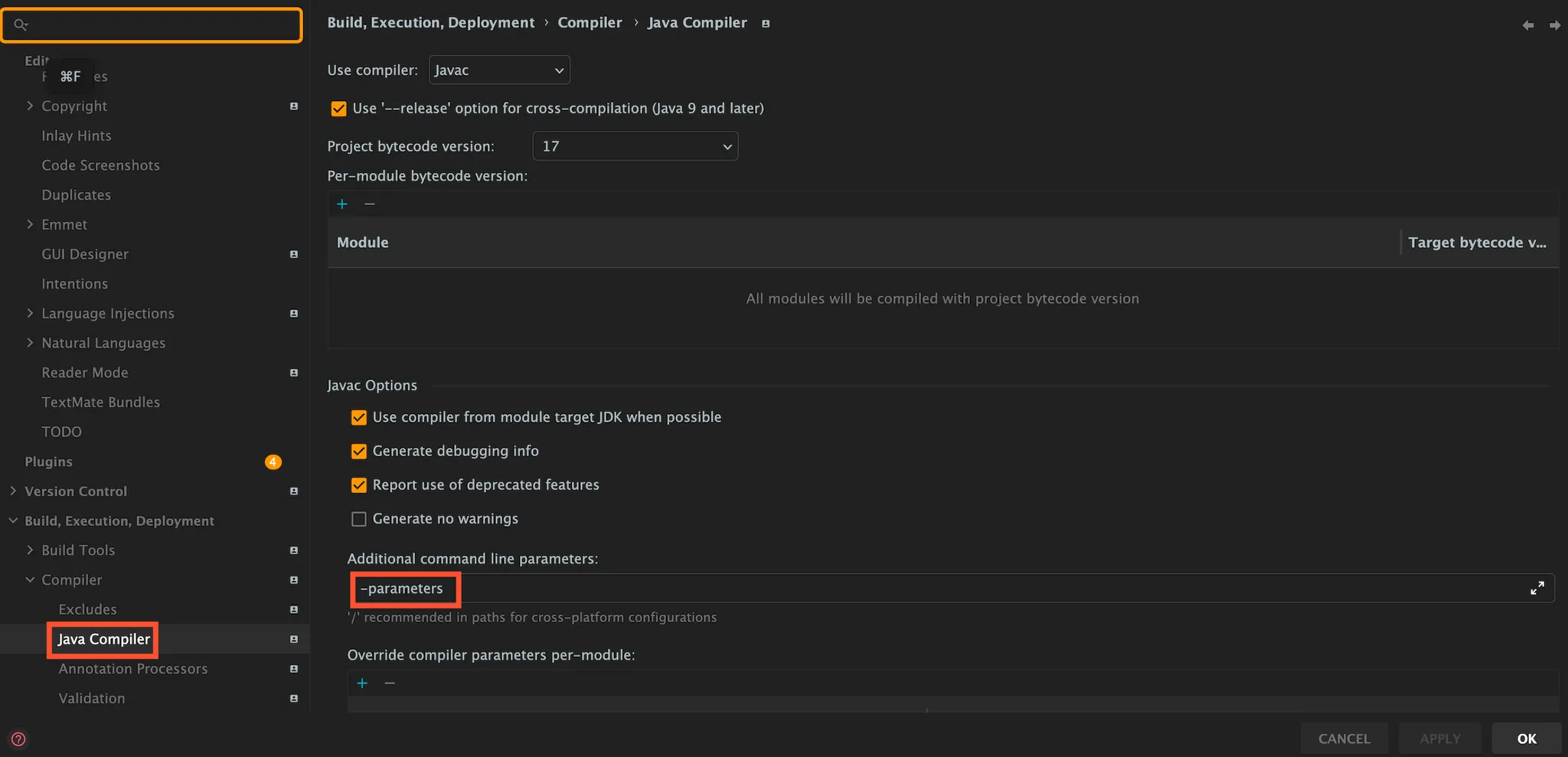Image resolution: width=1568 pixels, height=757 pixels.
Task: Toggle the '--release' cross-compilation option checkbox
Action: [338, 109]
